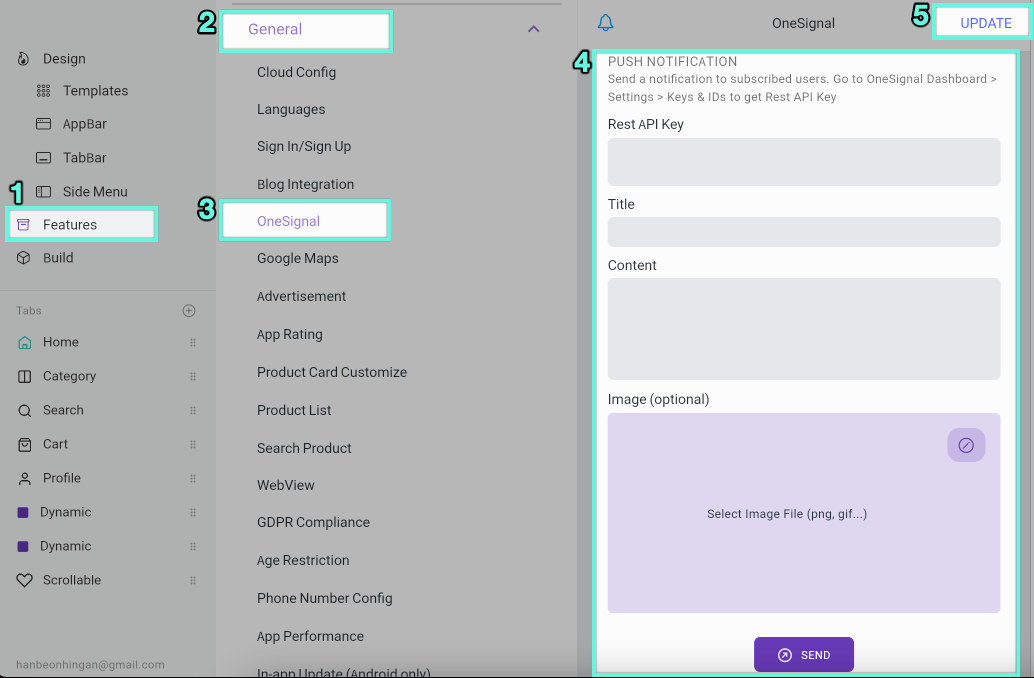Click the Design flame icon
The width and height of the screenshot is (1034, 678).
pyautogui.click(x=24, y=59)
